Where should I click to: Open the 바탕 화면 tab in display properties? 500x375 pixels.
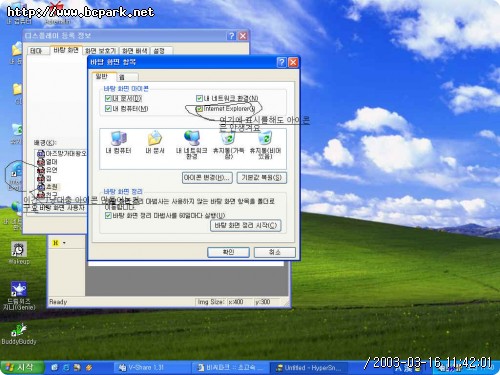point(66,50)
